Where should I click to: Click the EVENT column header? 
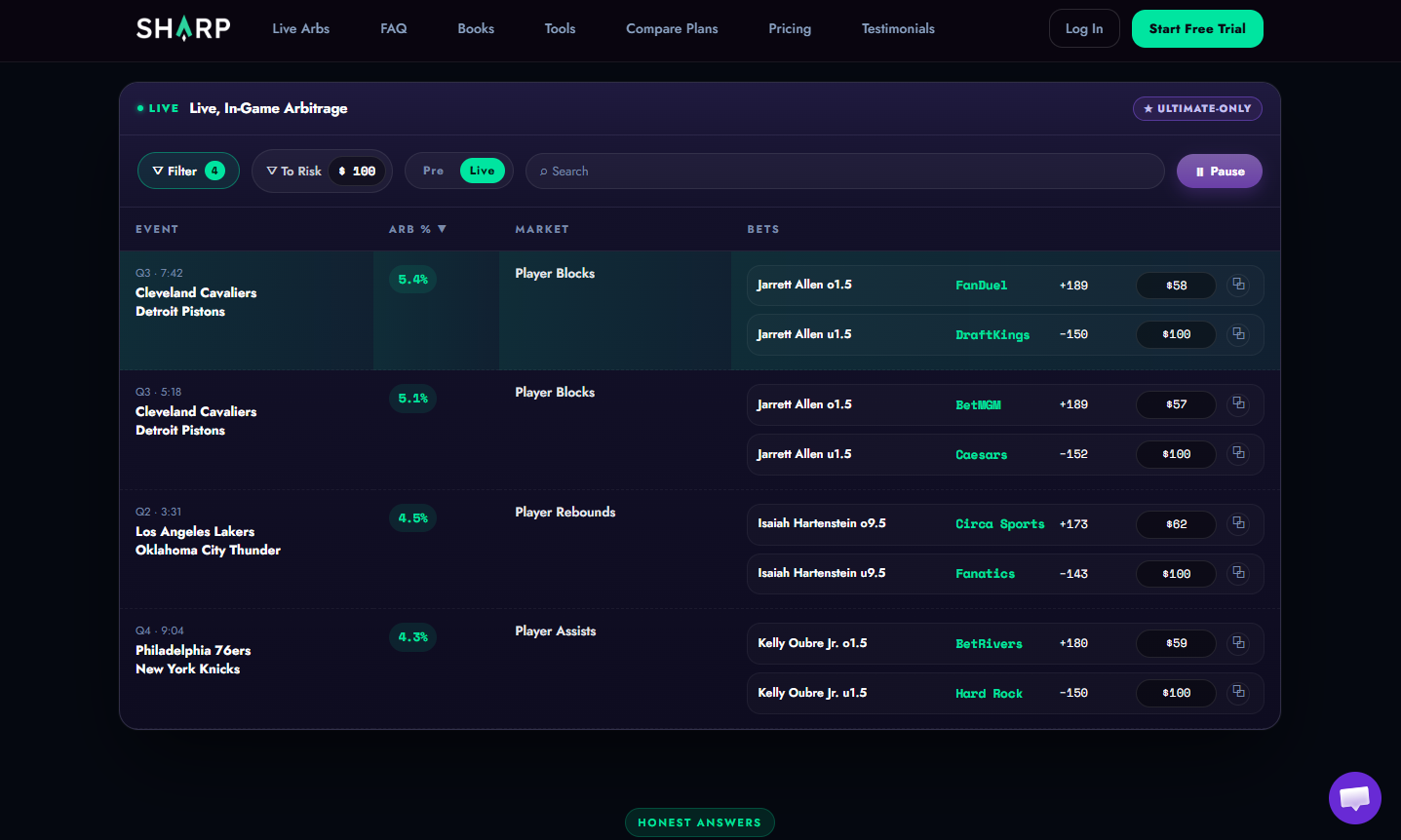157,229
